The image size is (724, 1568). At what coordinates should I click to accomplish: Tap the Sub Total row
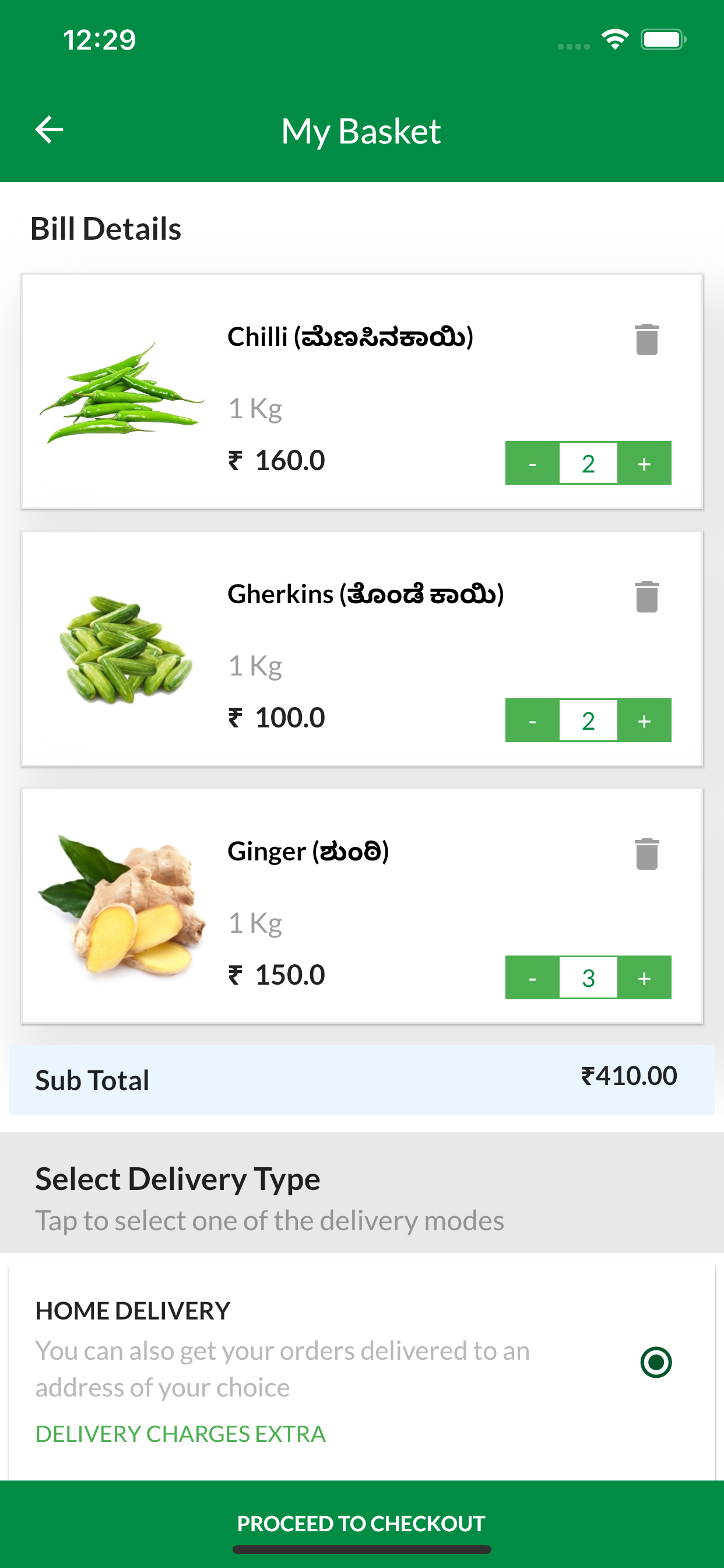coord(362,1080)
